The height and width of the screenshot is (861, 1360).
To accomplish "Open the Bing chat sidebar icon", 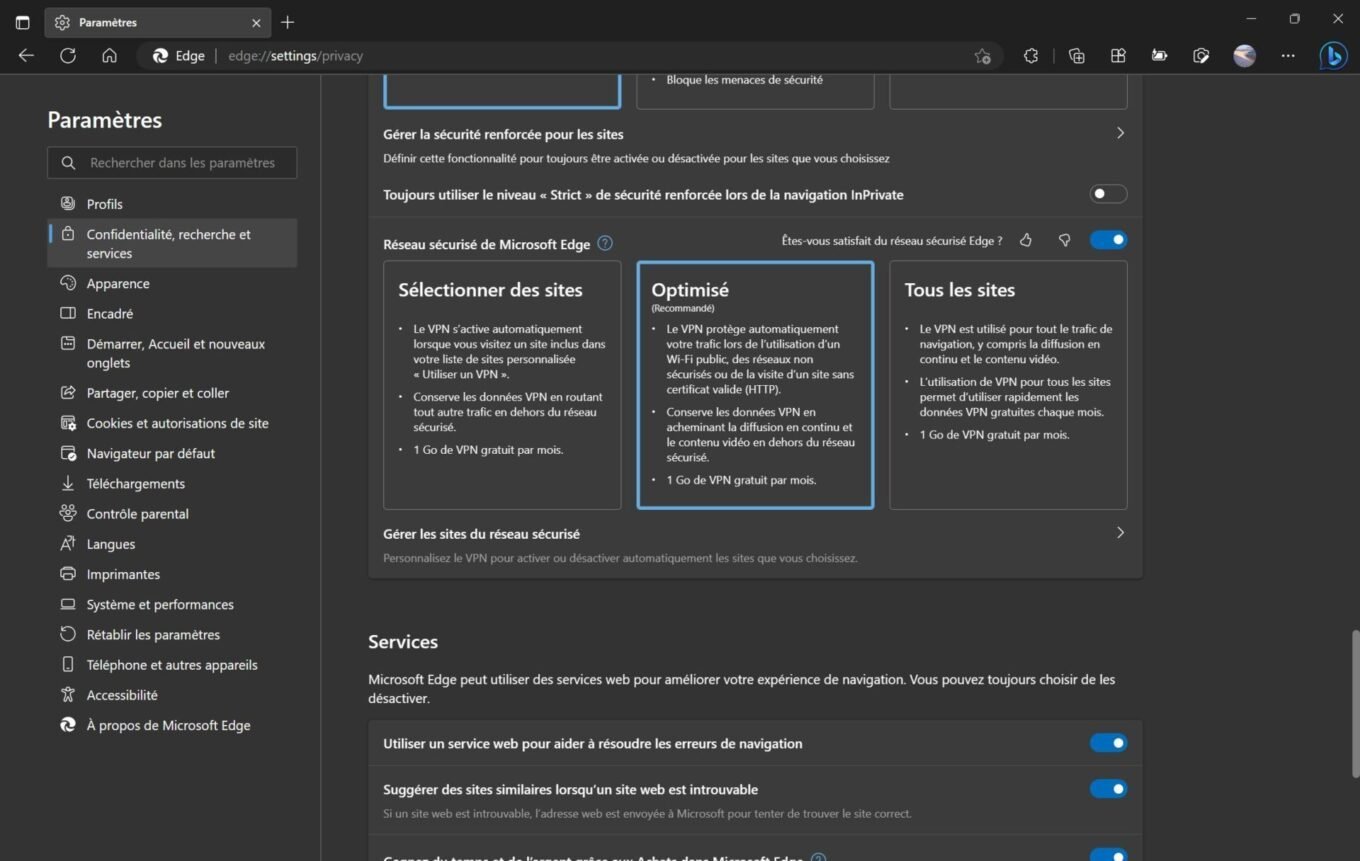I will point(1333,56).
